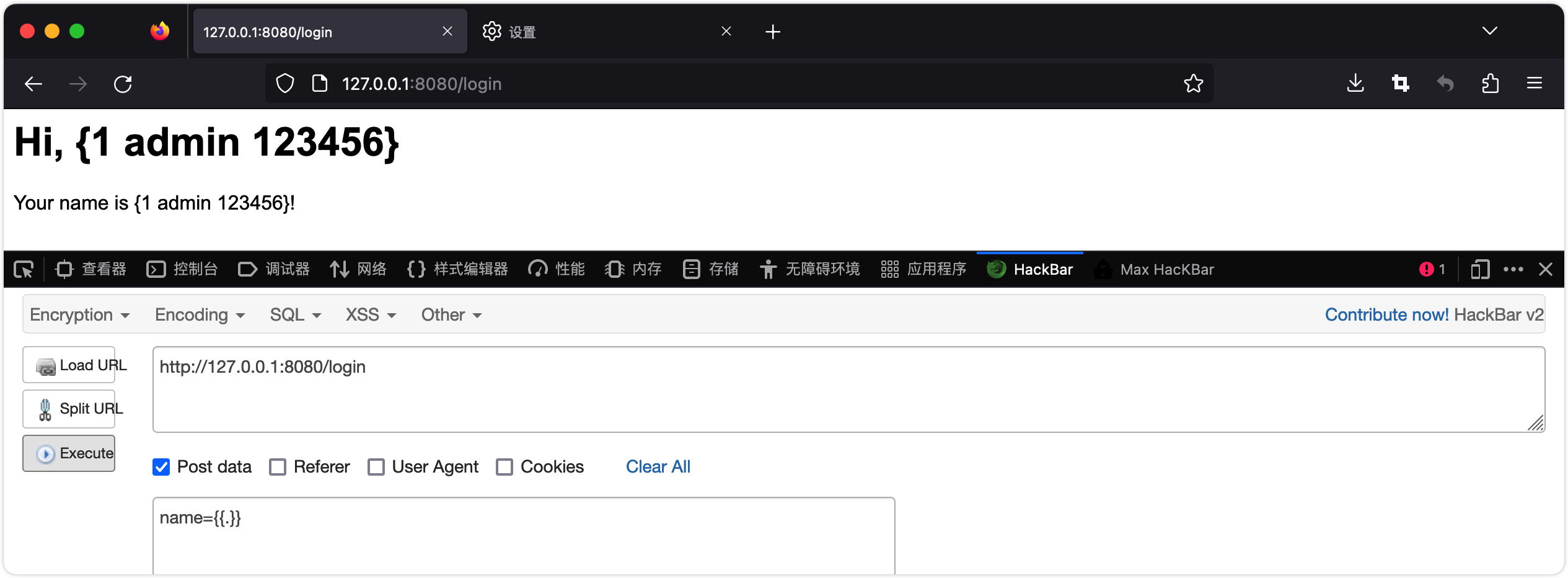Enable the Cookies checkbox
1568x578 pixels.
(x=504, y=467)
